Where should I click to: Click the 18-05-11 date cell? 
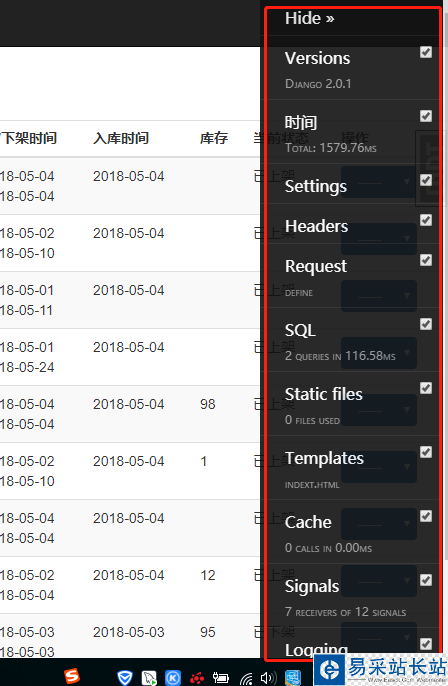(x=27, y=310)
